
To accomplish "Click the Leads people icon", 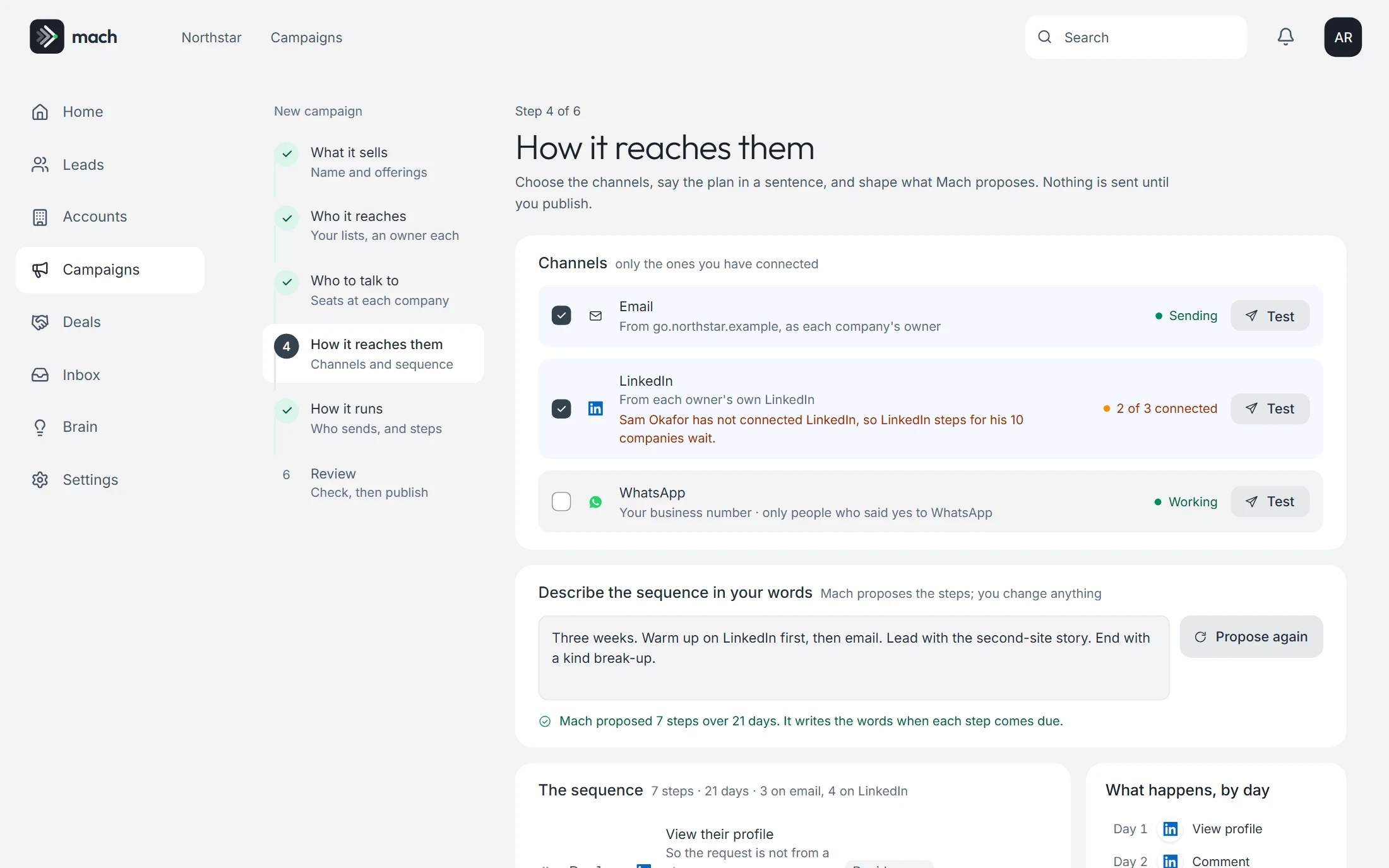I will (40, 165).
